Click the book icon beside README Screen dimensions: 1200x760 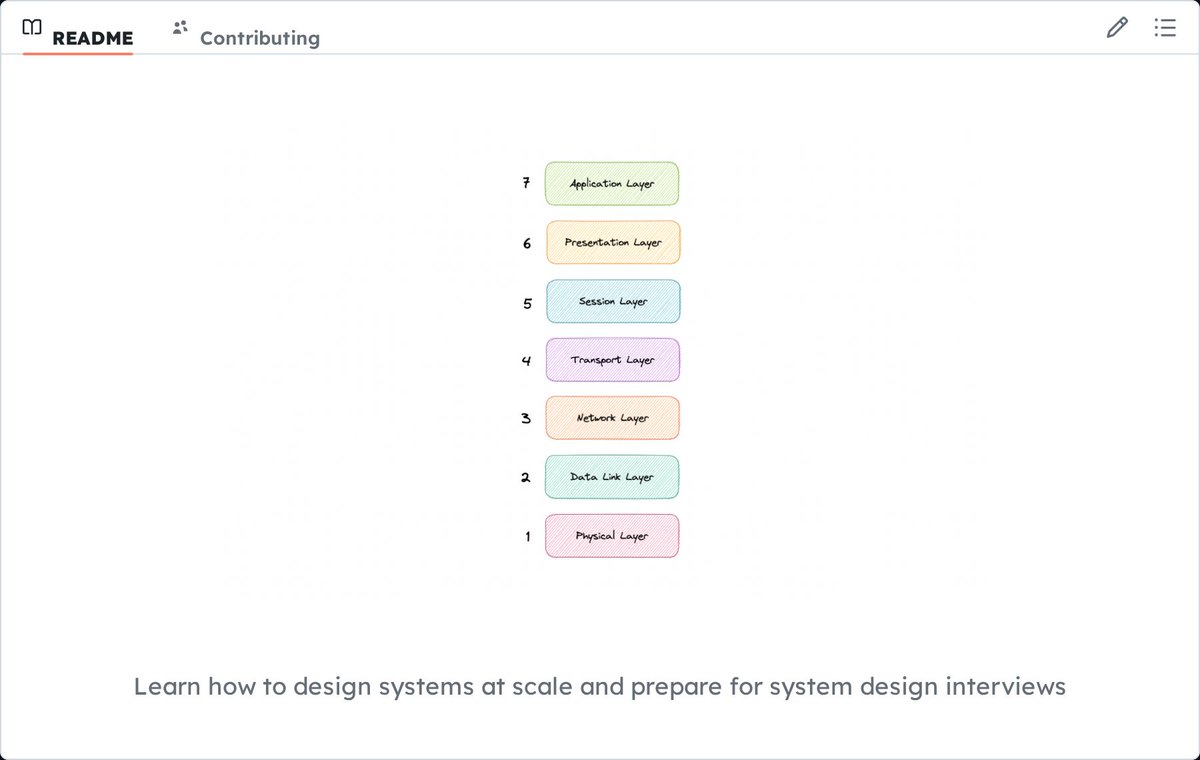33,27
